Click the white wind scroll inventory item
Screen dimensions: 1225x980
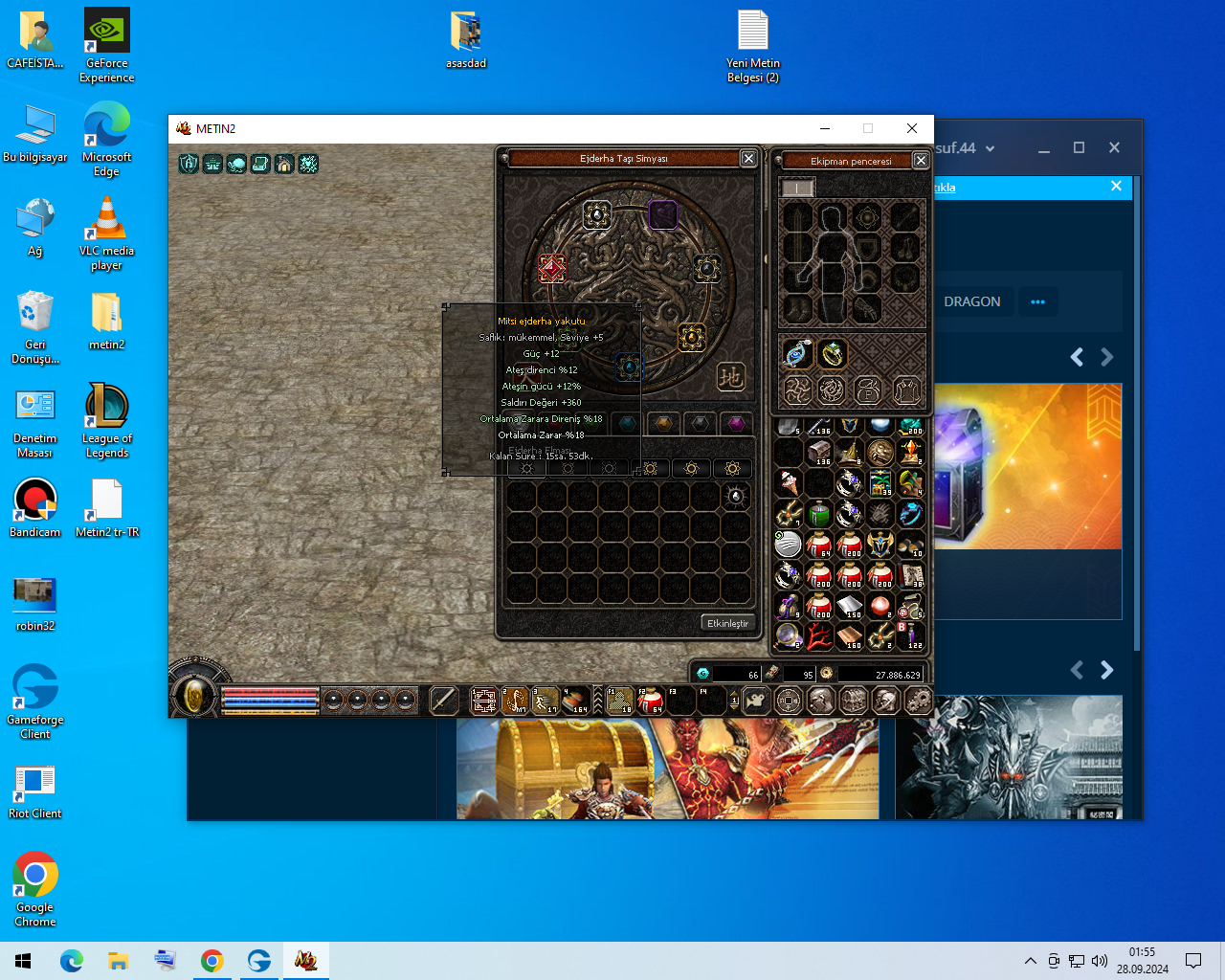click(x=789, y=545)
